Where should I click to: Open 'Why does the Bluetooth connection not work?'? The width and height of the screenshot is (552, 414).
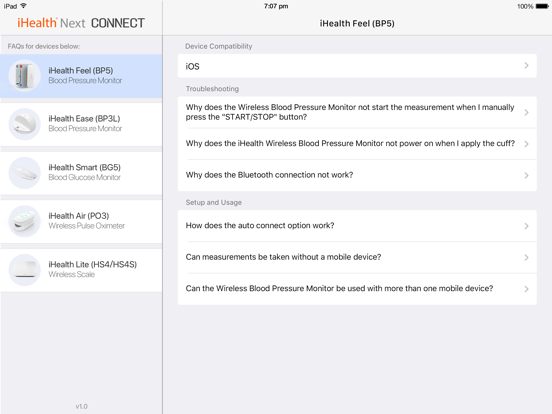click(x=357, y=175)
